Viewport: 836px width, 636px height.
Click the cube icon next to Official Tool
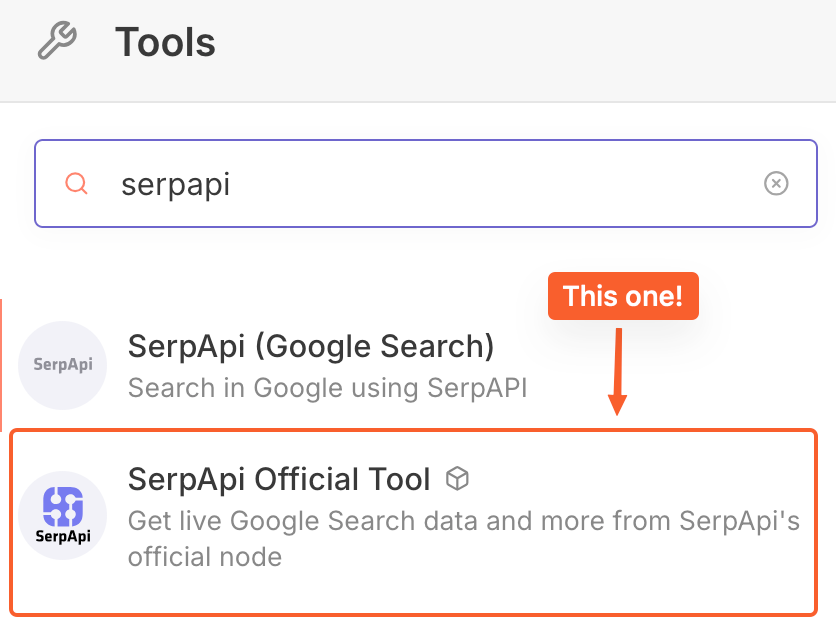[x=457, y=479]
